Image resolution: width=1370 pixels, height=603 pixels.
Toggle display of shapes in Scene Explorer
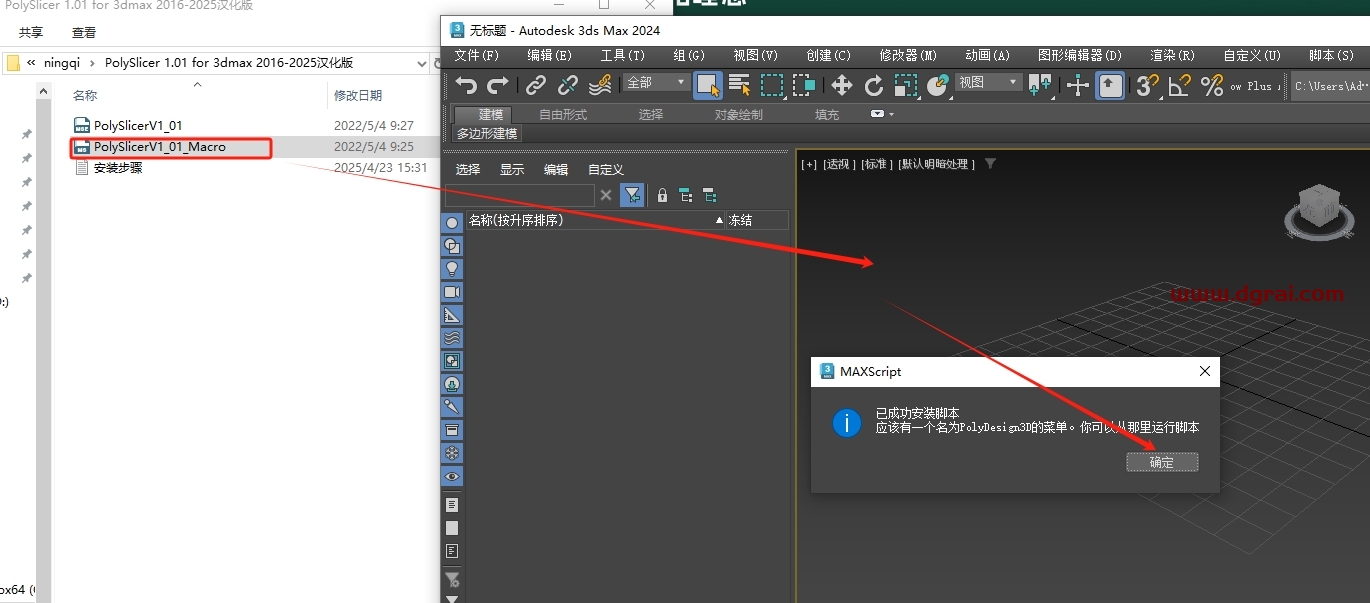click(452, 245)
